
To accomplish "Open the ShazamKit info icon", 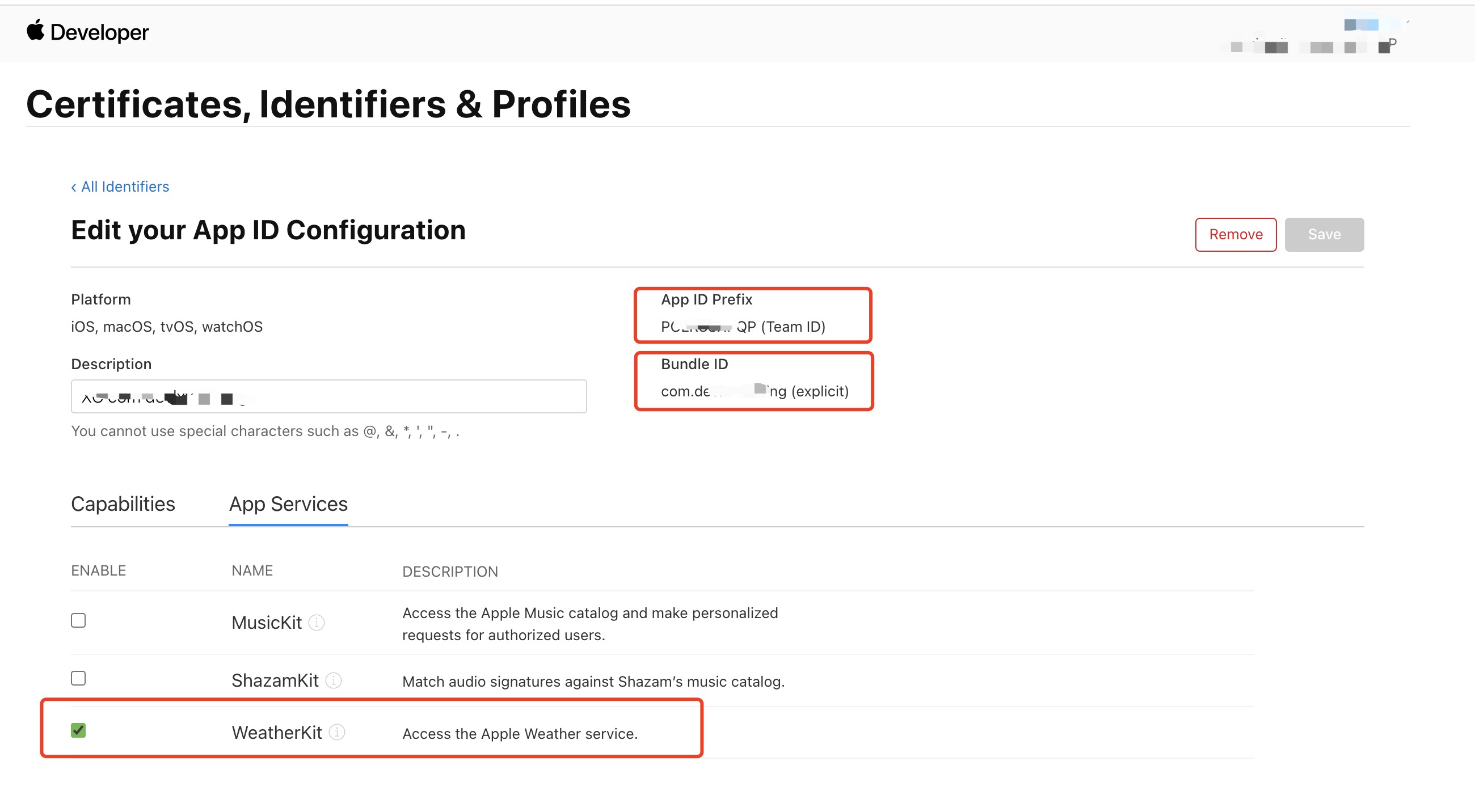I will coord(333,680).
